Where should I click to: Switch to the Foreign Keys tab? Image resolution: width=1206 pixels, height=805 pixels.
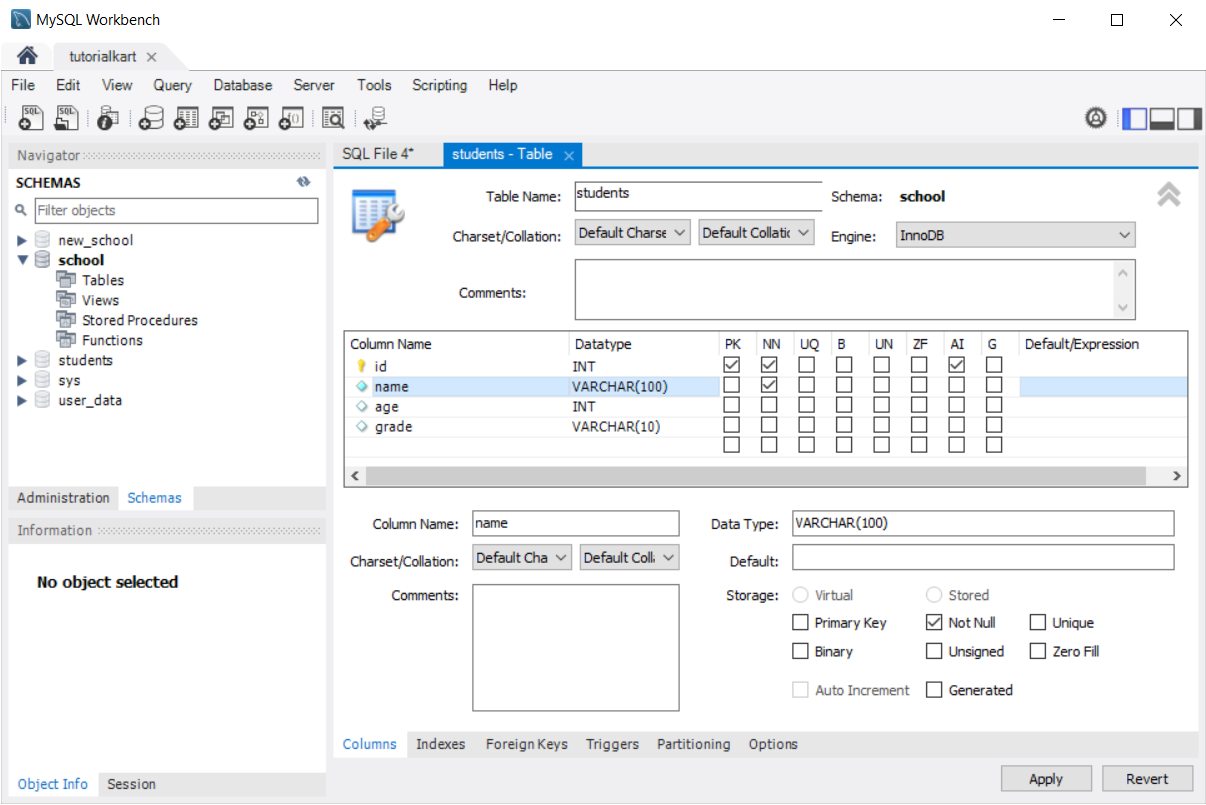(x=526, y=744)
